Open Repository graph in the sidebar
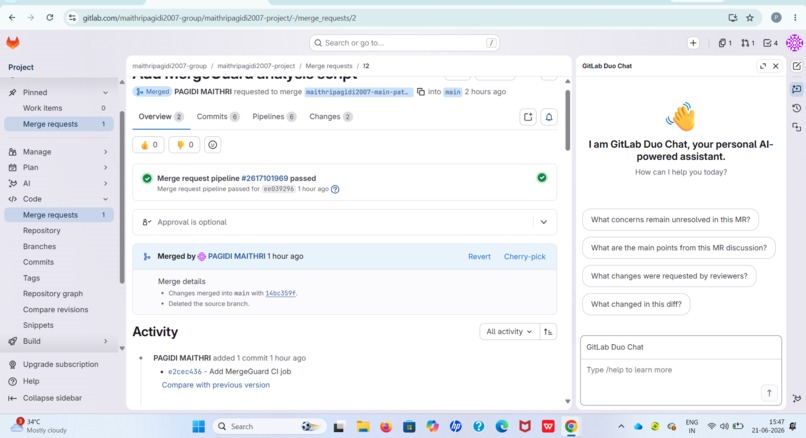The width and height of the screenshot is (806, 438). tap(59, 294)
